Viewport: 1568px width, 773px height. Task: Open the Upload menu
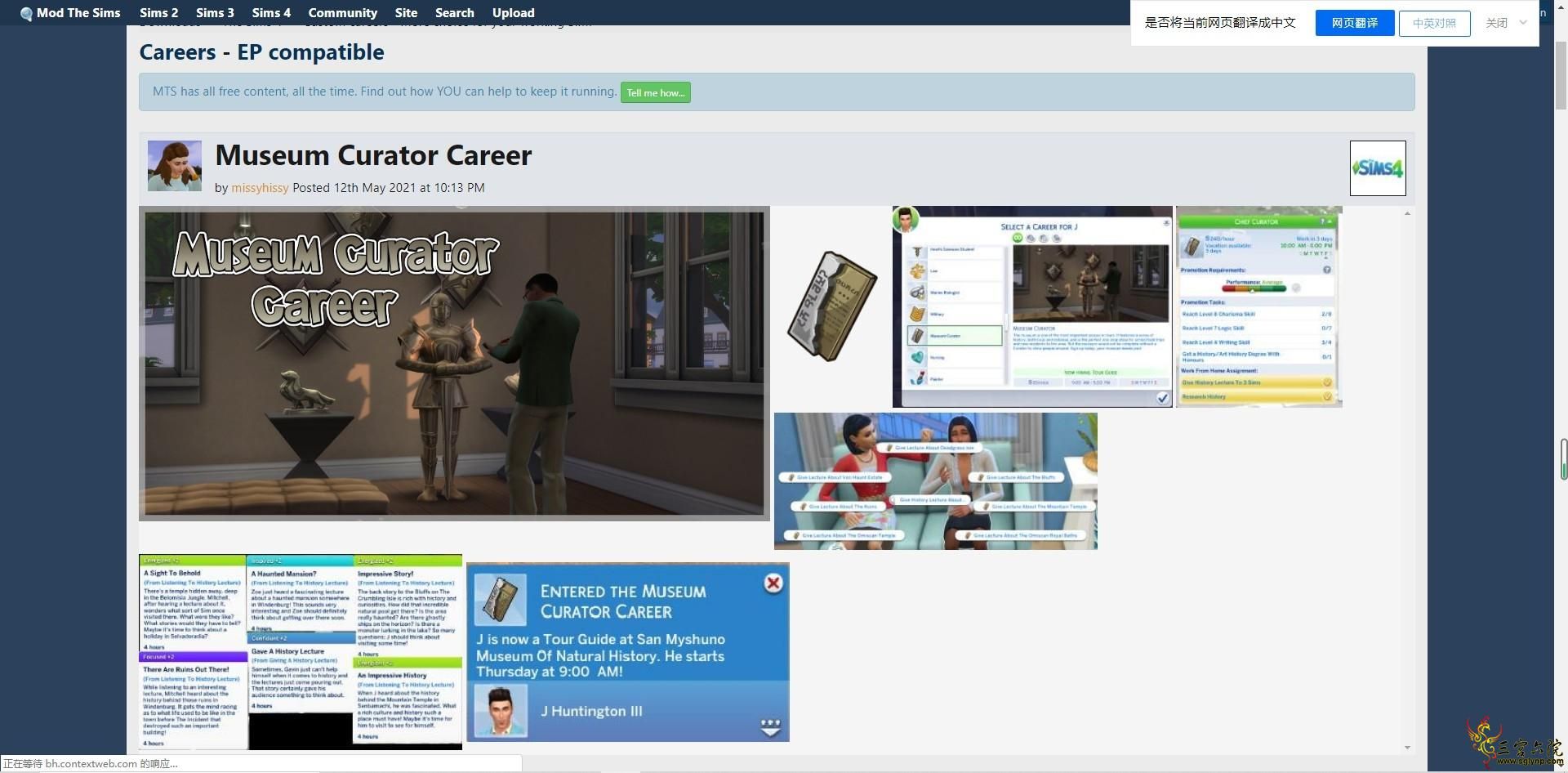tap(513, 13)
